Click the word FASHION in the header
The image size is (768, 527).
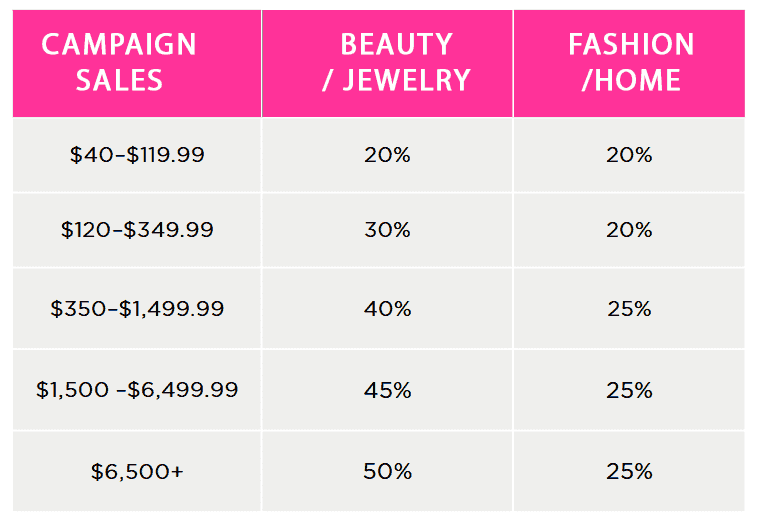coord(631,45)
